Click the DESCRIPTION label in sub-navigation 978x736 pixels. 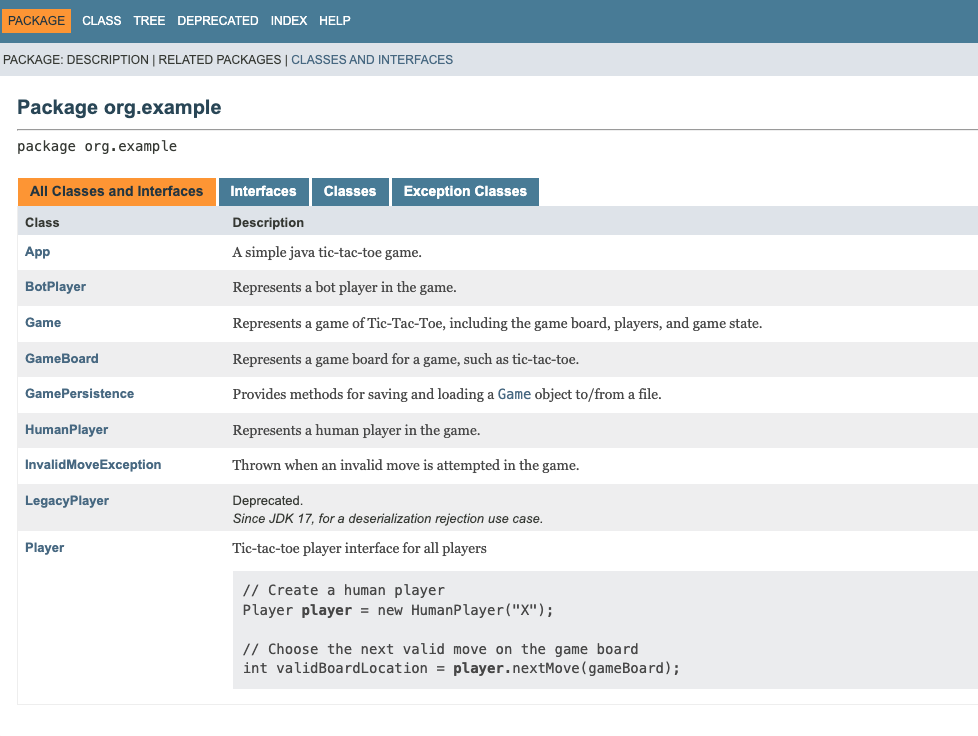click(108, 60)
